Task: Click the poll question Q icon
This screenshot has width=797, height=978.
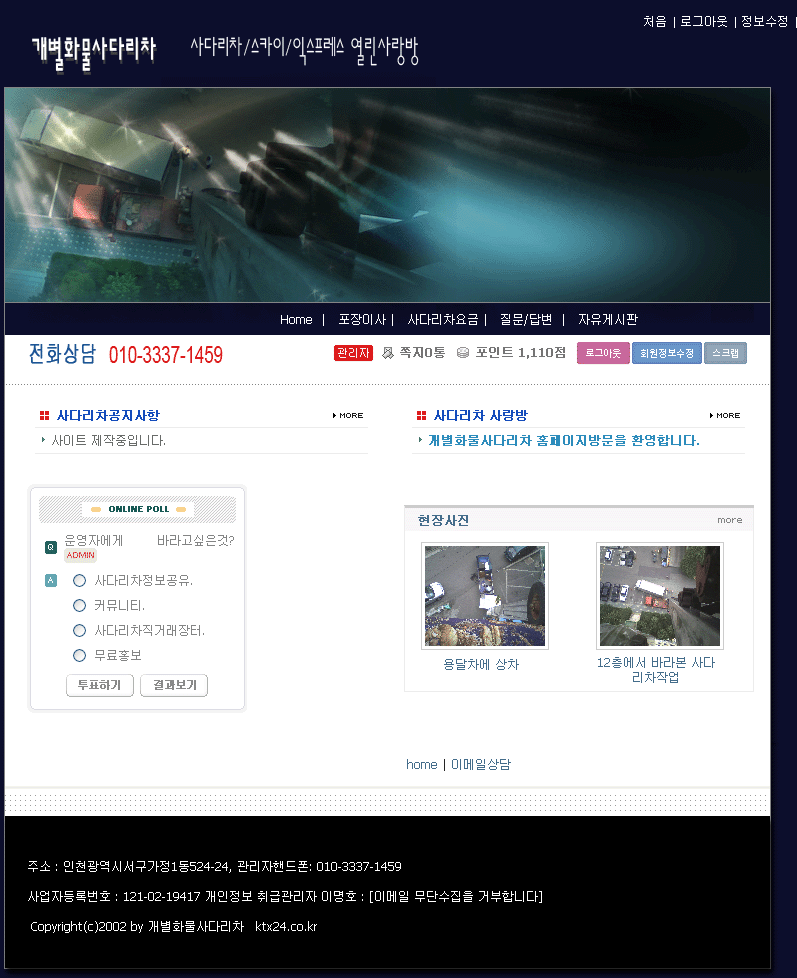Action: [x=51, y=547]
